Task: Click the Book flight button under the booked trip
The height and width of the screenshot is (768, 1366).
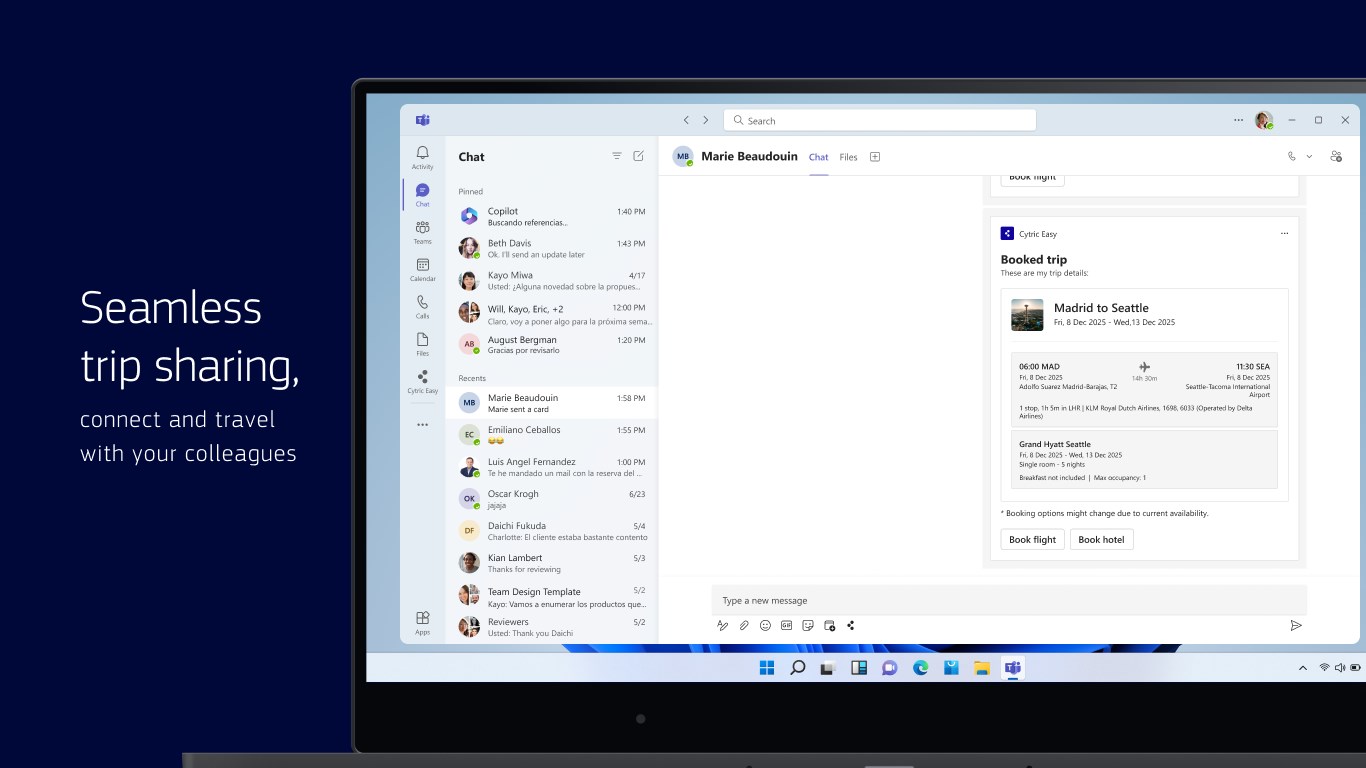Action: pyautogui.click(x=1032, y=539)
